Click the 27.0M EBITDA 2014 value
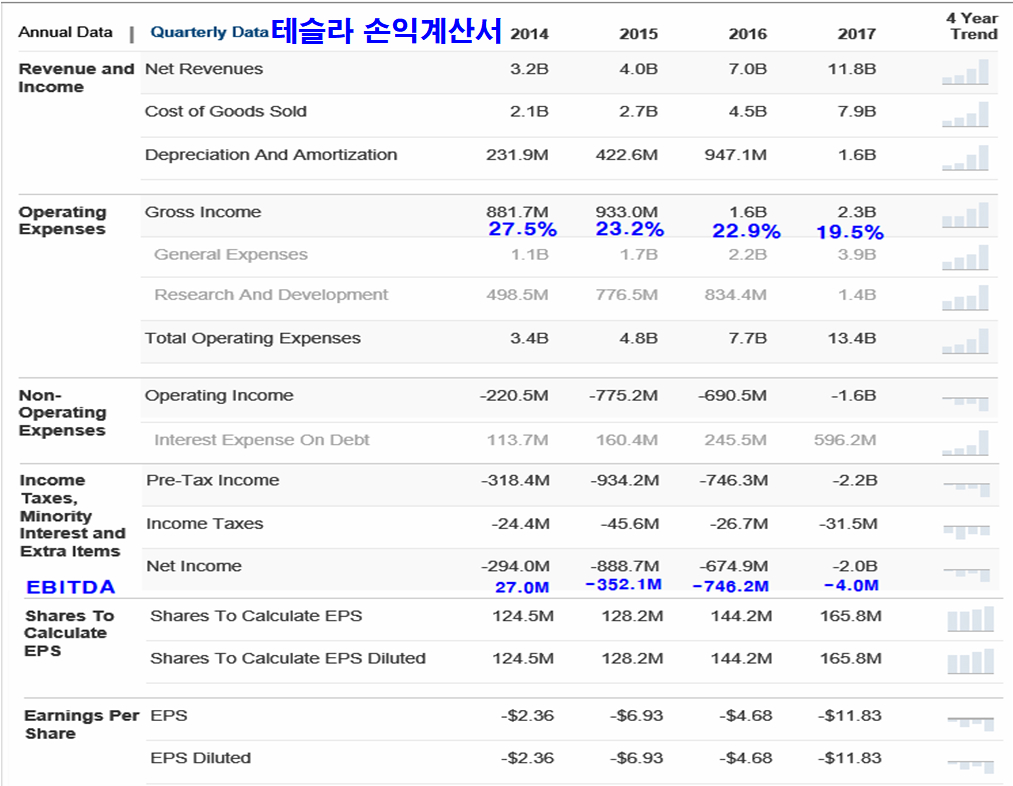The width and height of the screenshot is (1013, 786). (522, 587)
